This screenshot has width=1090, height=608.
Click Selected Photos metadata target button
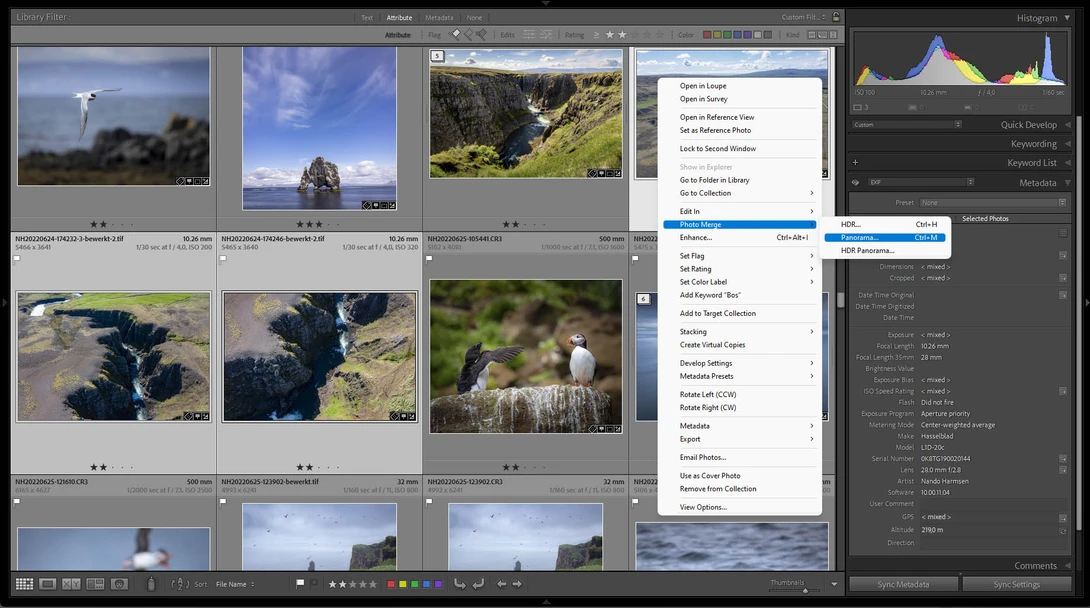[985, 218]
